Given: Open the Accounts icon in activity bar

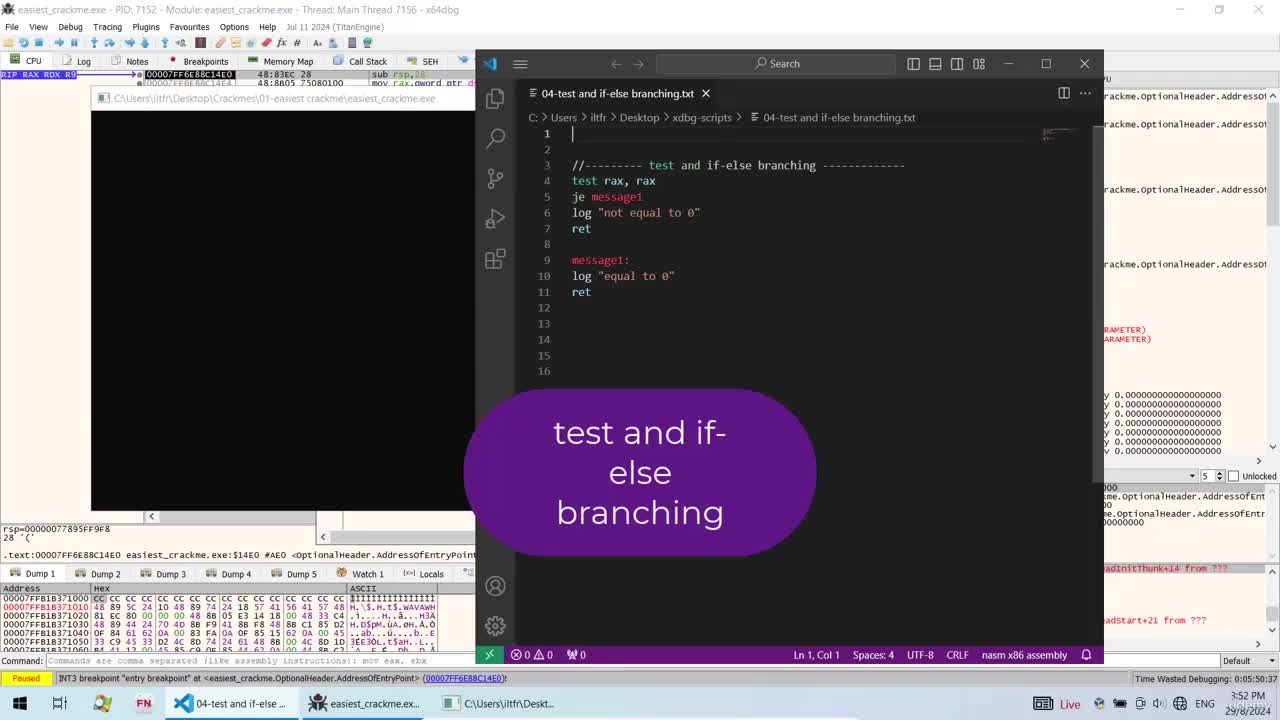Looking at the screenshot, I should pyautogui.click(x=495, y=586).
